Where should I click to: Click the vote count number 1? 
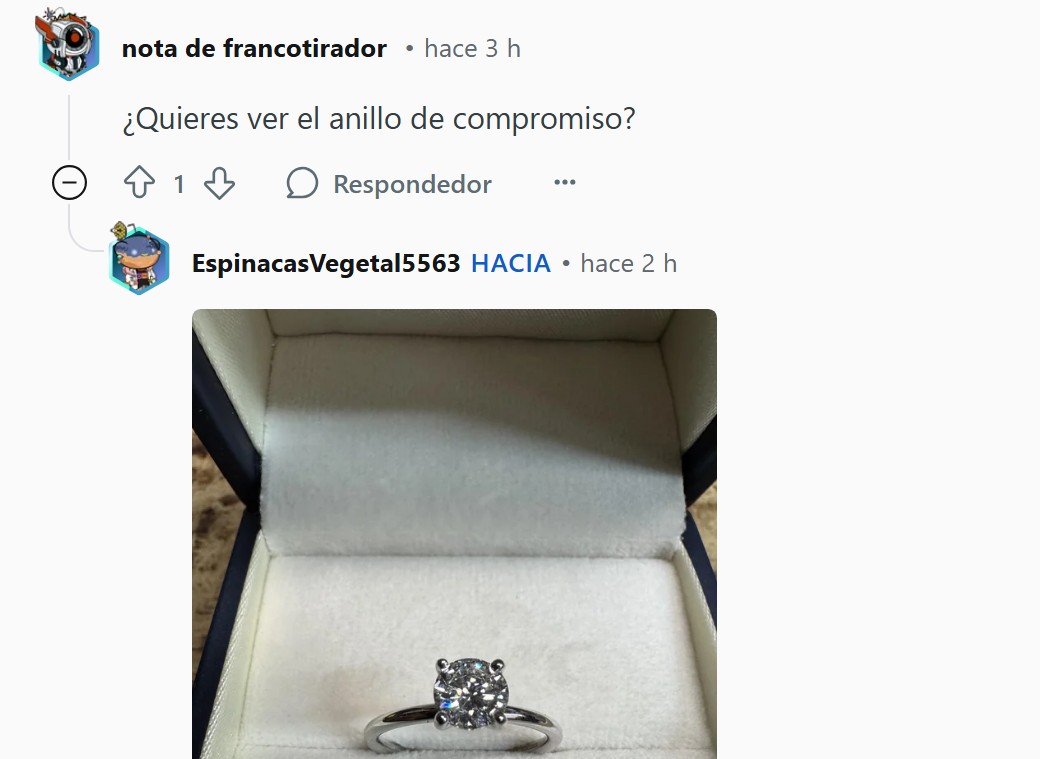pos(179,184)
